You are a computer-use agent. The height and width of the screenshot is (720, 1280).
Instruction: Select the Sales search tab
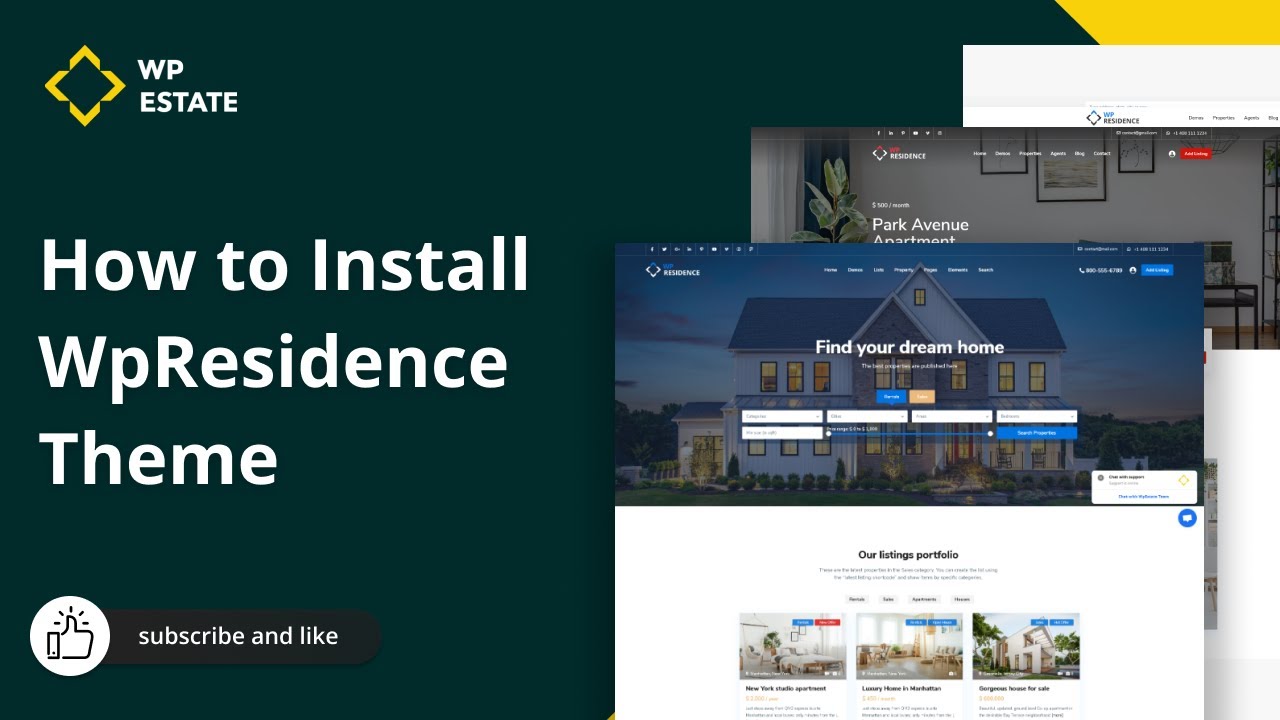click(921, 397)
